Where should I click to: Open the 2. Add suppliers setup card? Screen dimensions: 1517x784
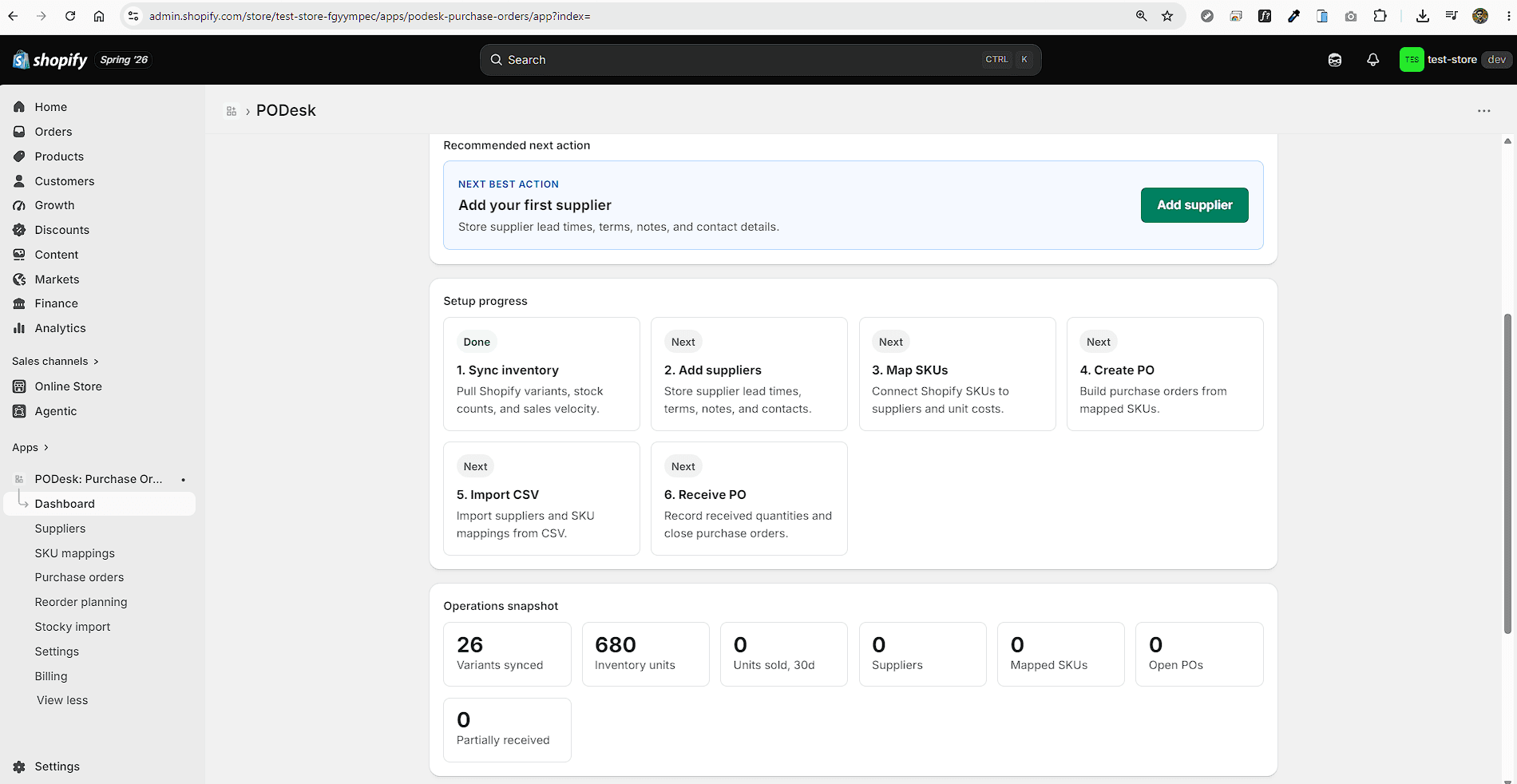[x=749, y=374]
